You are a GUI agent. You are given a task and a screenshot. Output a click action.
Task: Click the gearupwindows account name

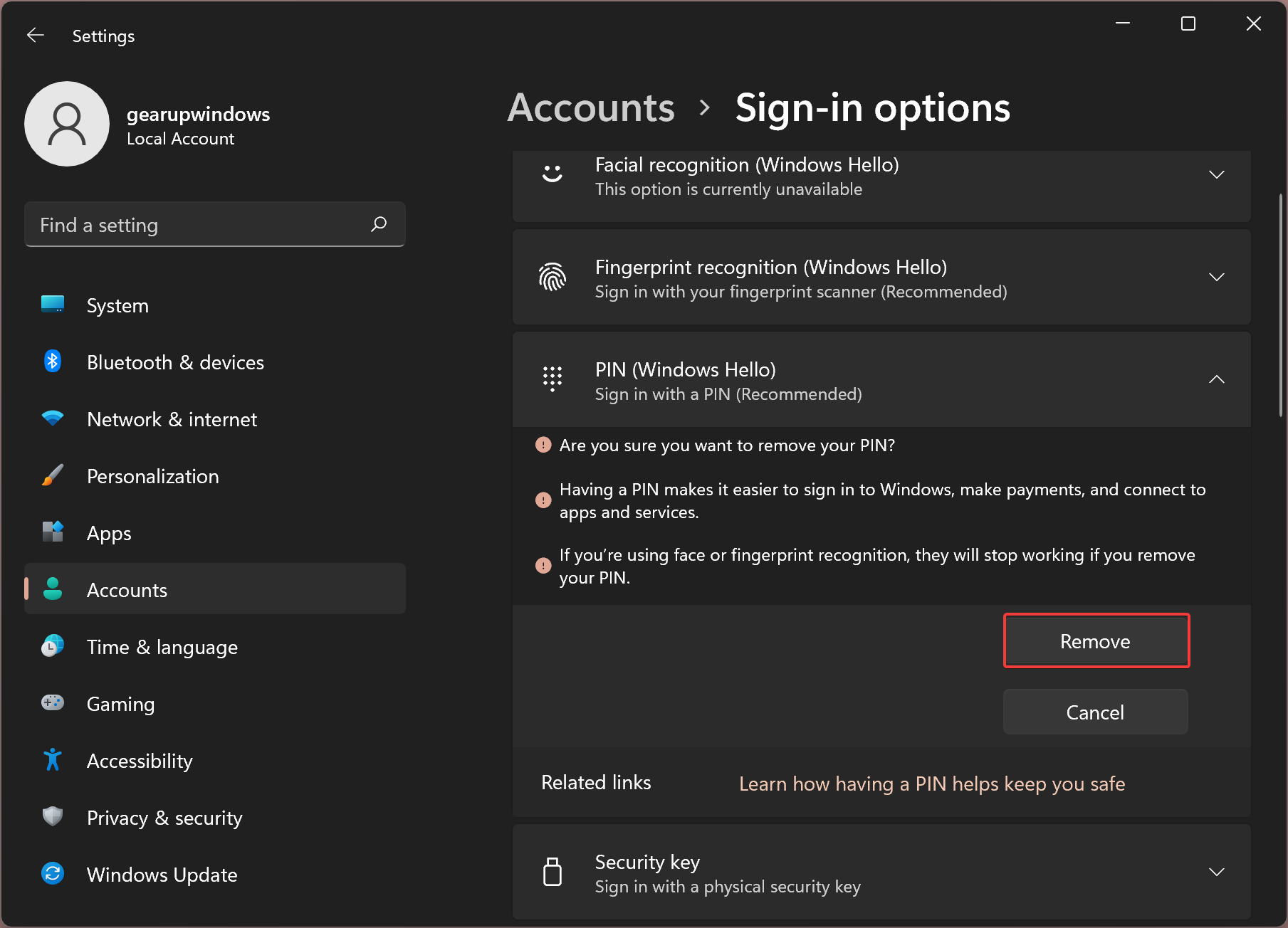pyautogui.click(x=198, y=114)
